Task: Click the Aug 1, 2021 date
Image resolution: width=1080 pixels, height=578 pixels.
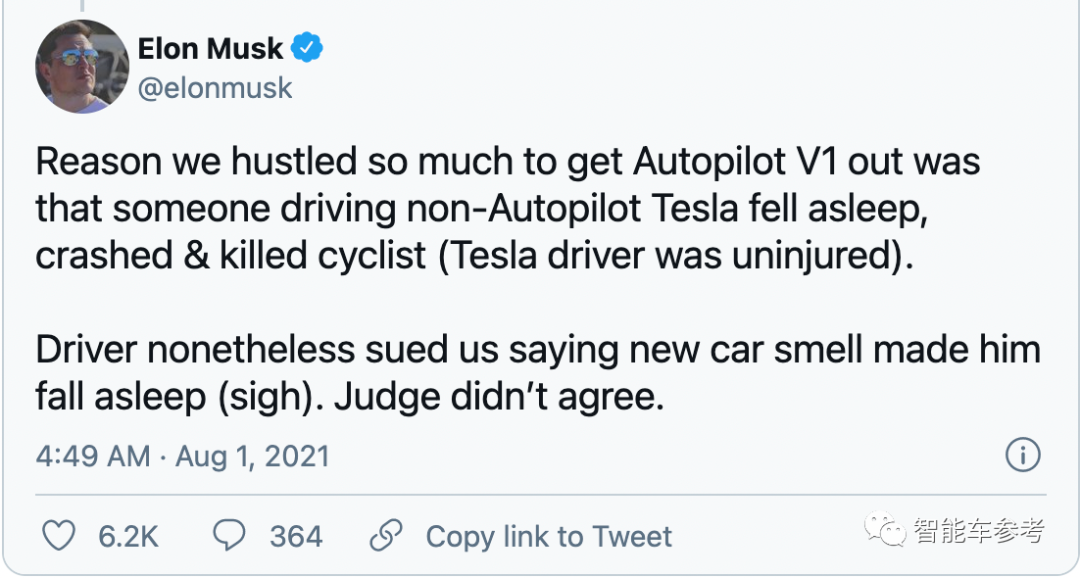Action: click(x=252, y=457)
